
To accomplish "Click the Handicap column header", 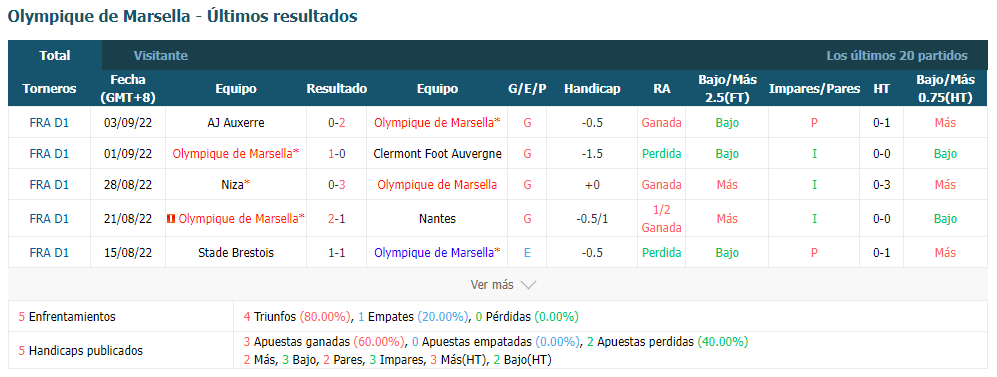I will 592,89.
